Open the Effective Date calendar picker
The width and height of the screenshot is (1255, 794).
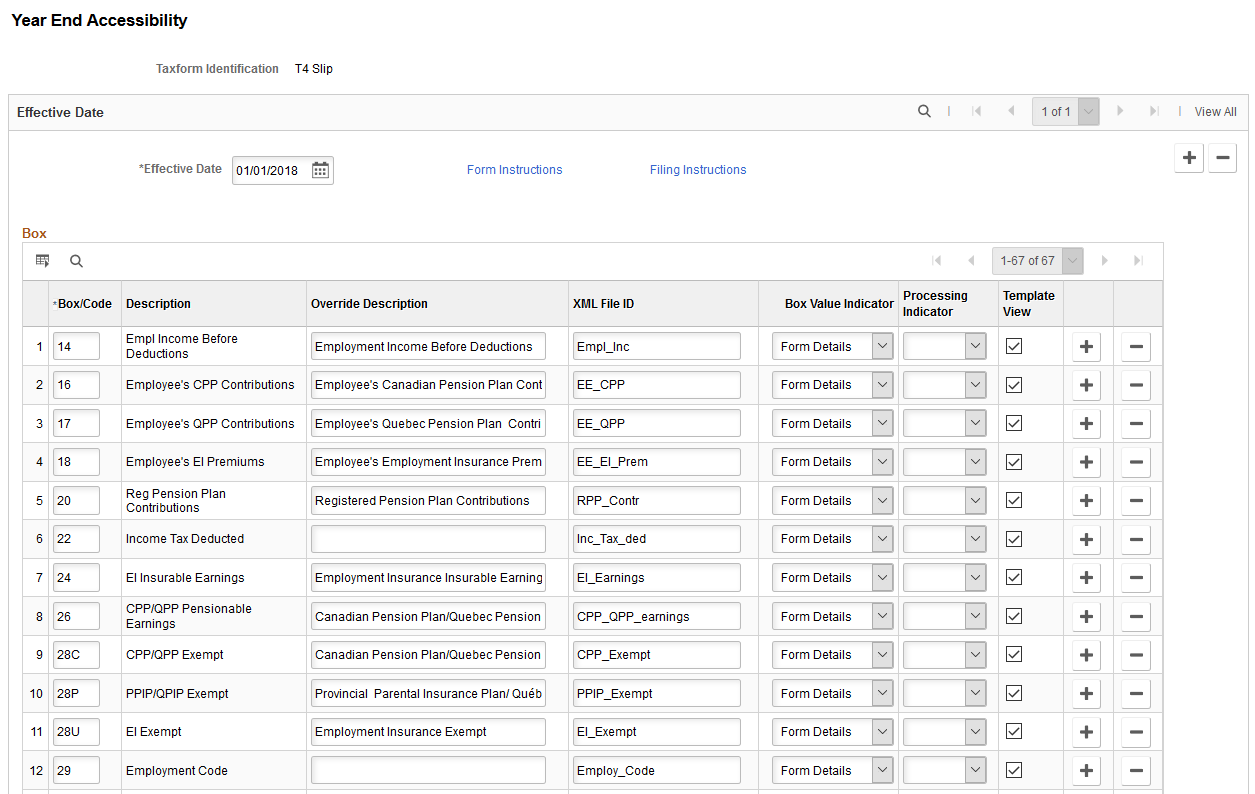[320, 170]
